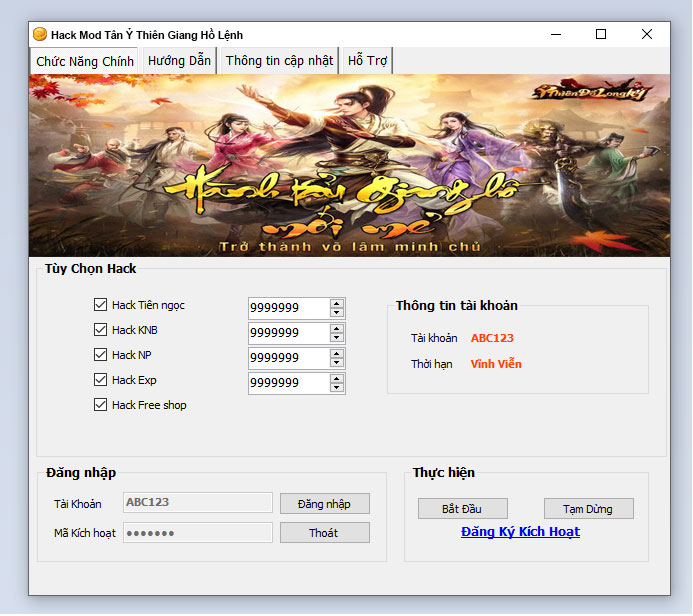Click the Hack NP amount field
Screen dimensions: 693x616
[x=289, y=358]
